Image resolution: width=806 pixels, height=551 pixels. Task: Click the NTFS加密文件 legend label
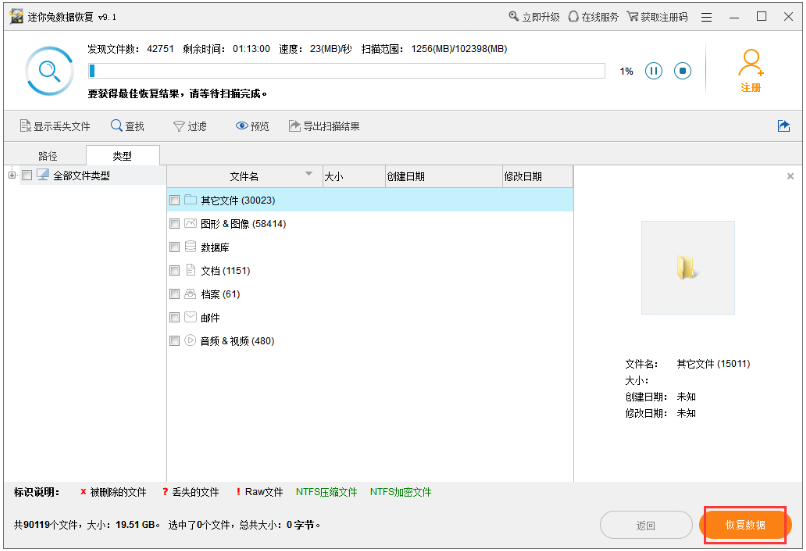(400, 492)
